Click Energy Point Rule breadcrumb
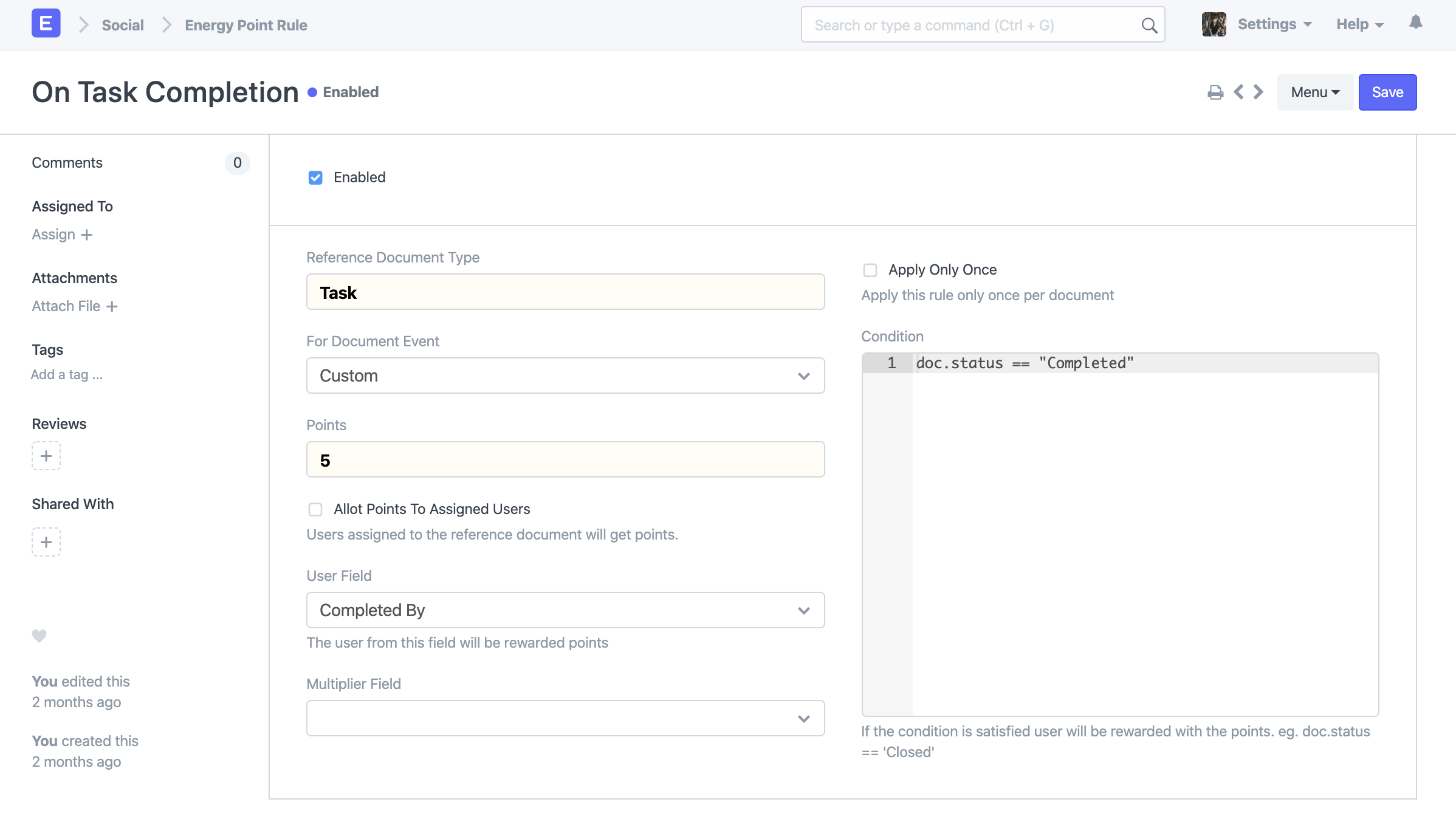This screenshot has width=1456, height=819. 246,26
